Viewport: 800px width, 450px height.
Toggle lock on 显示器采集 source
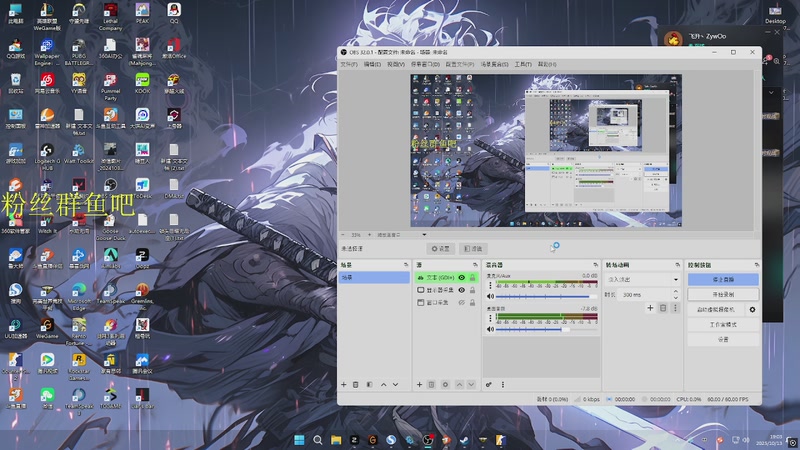472,290
